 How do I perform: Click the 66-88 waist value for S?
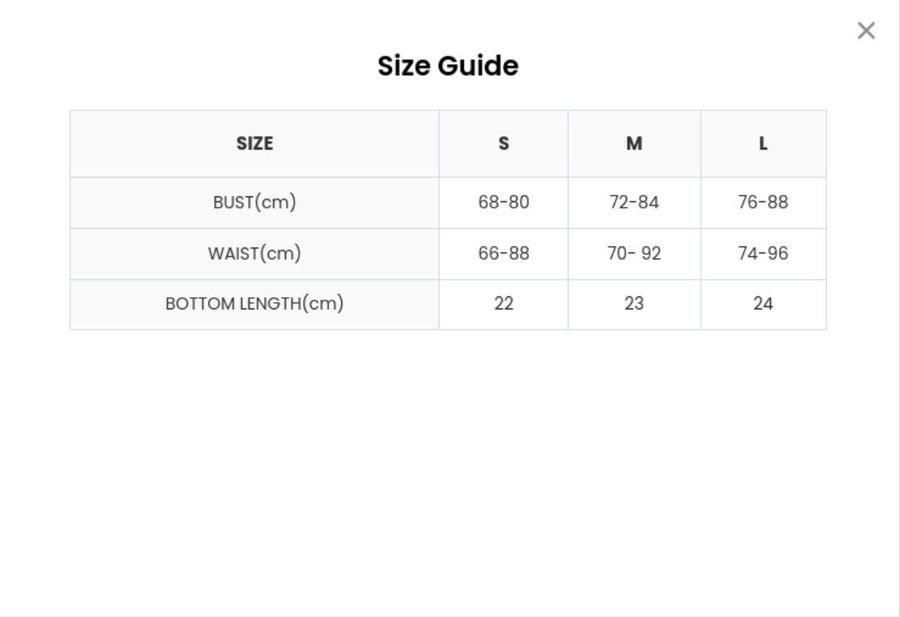503,253
